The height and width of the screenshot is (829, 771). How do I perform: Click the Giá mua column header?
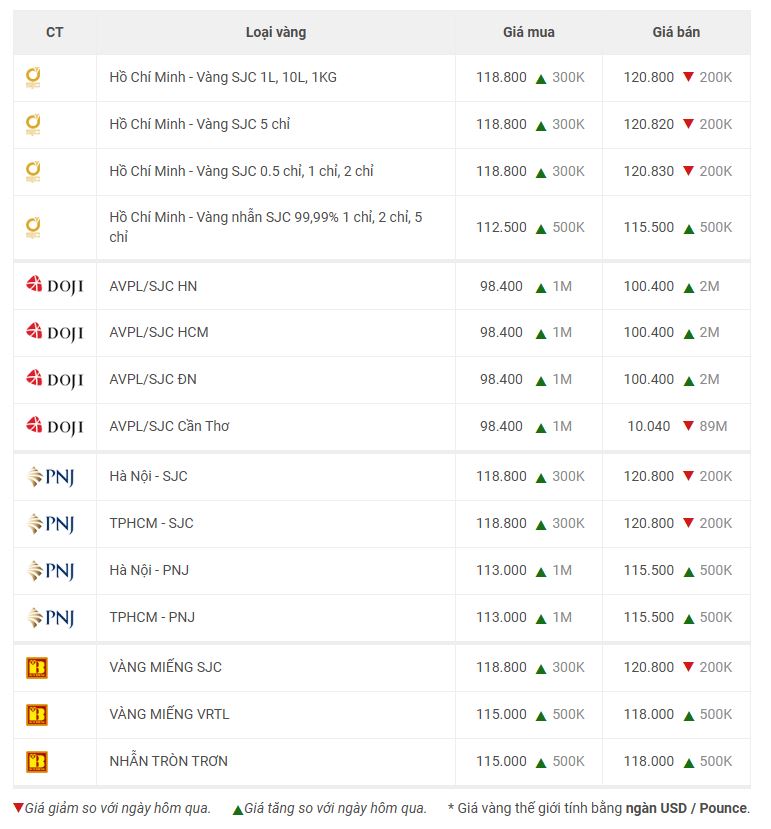pyautogui.click(x=529, y=32)
